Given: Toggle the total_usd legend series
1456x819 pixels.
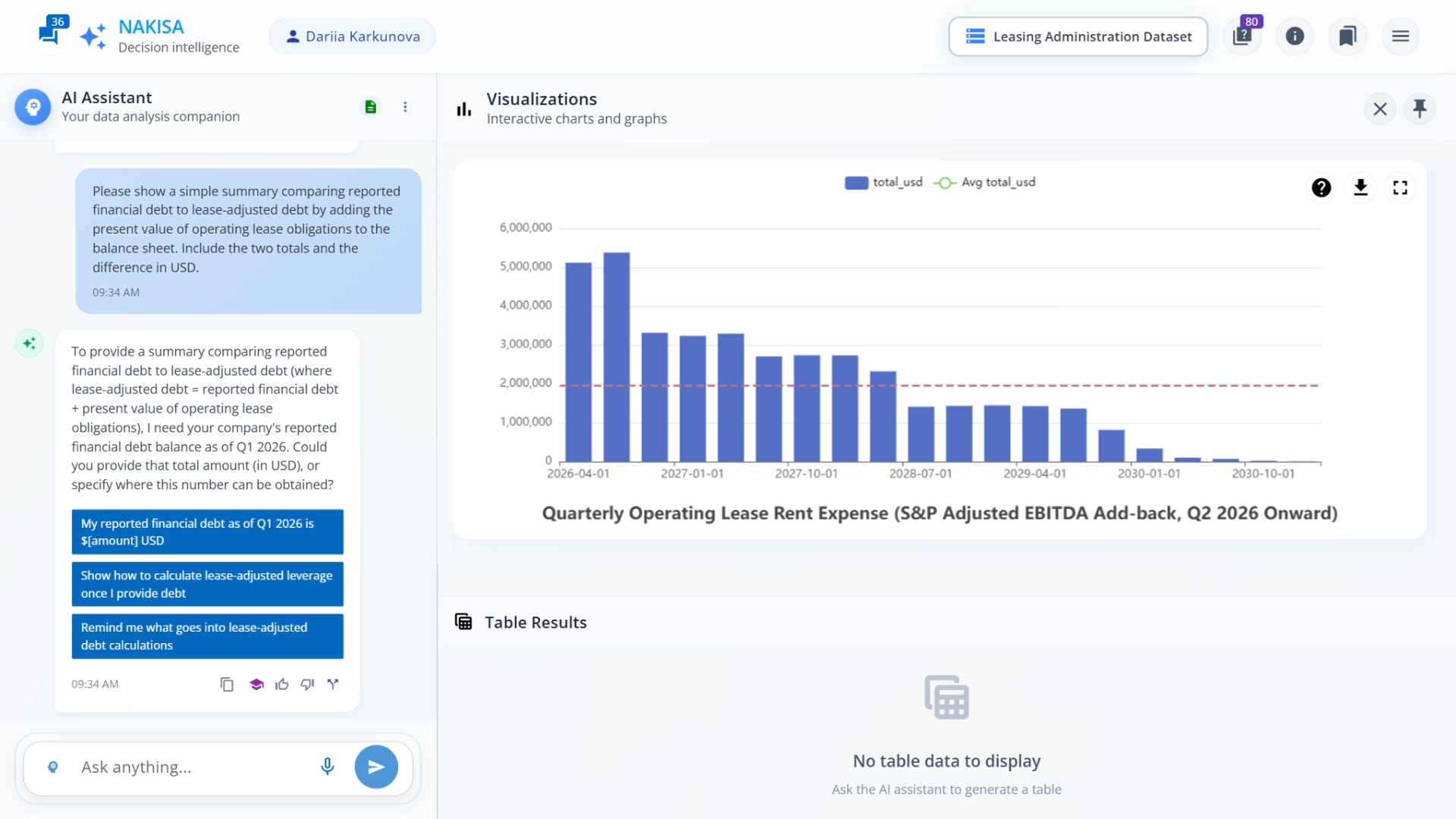Looking at the screenshot, I should click(883, 182).
